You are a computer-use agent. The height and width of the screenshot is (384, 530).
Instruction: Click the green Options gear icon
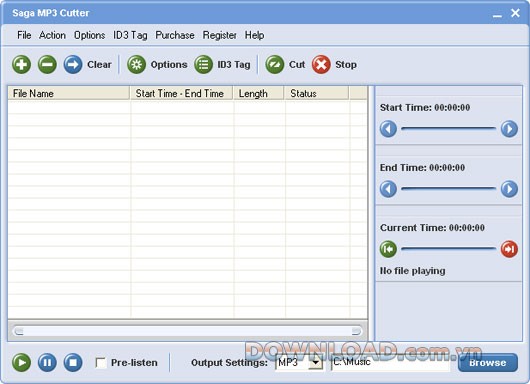point(137,64)
